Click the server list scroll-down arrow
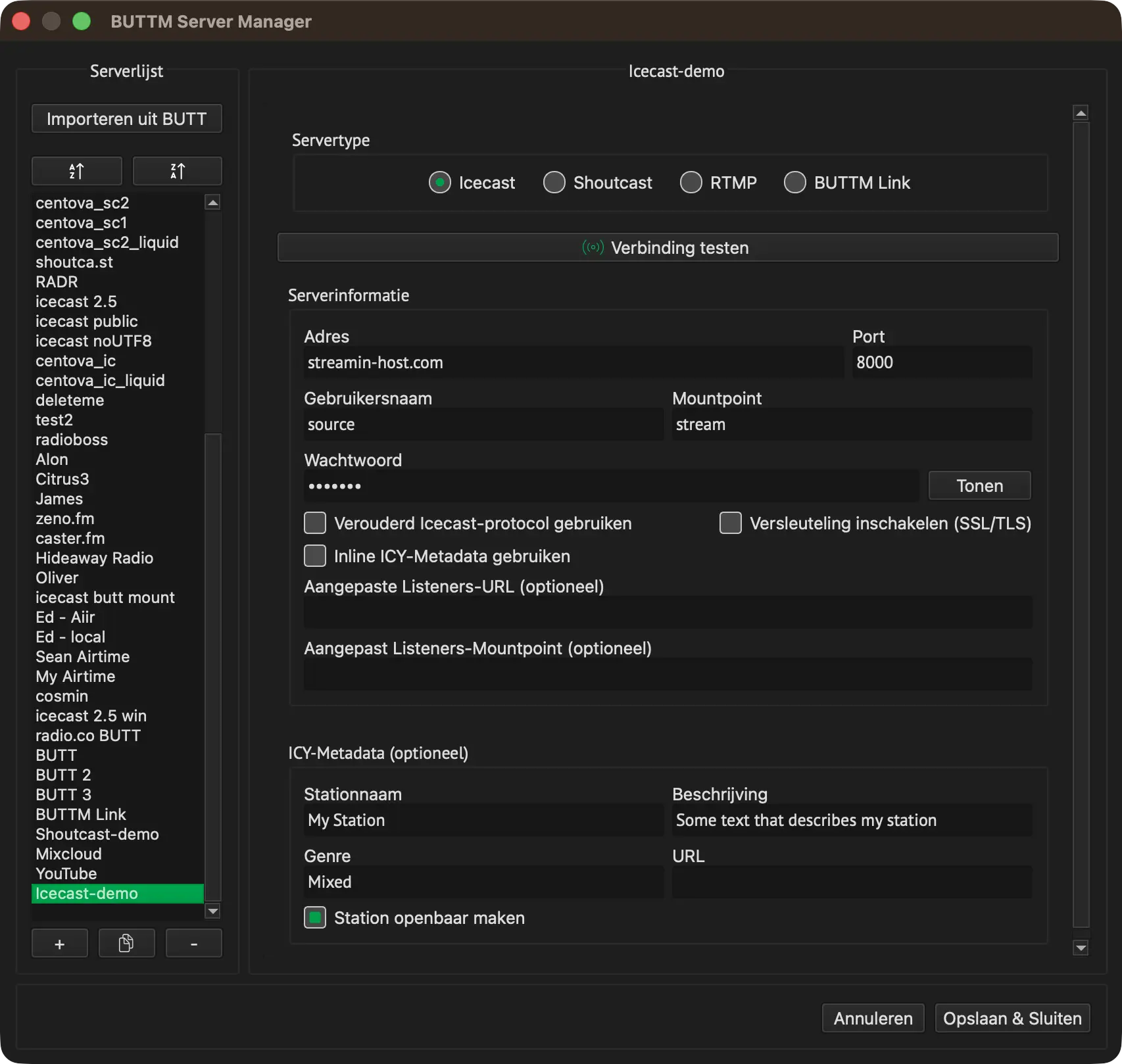The image size is (1122, 1064). click(213, 911)
